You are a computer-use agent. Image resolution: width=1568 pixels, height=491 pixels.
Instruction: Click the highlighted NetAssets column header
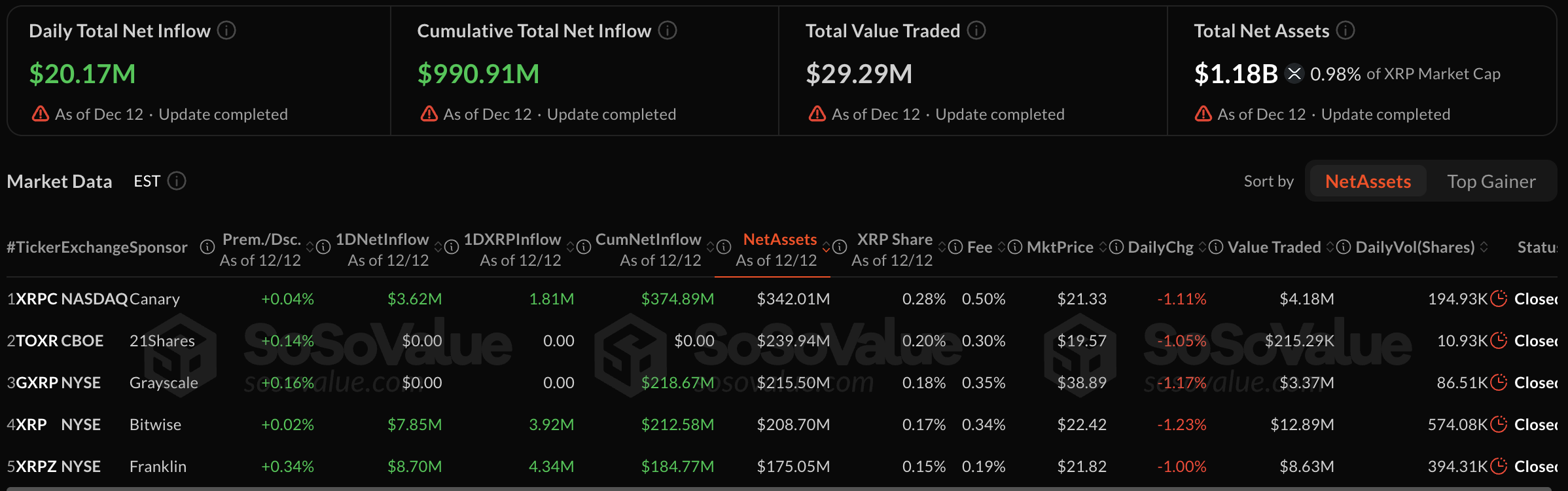779,239
